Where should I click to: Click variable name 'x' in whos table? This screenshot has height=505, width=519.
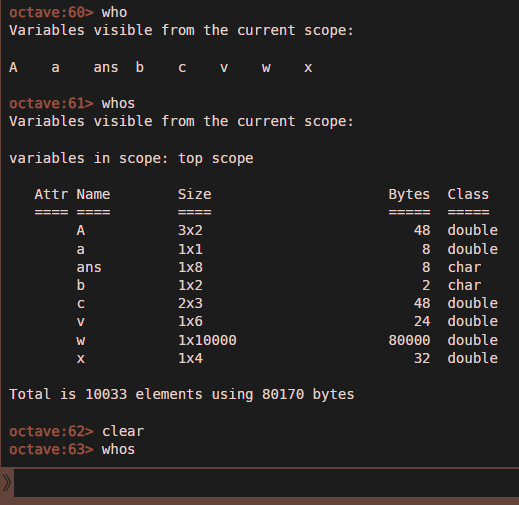pos(81,359)
